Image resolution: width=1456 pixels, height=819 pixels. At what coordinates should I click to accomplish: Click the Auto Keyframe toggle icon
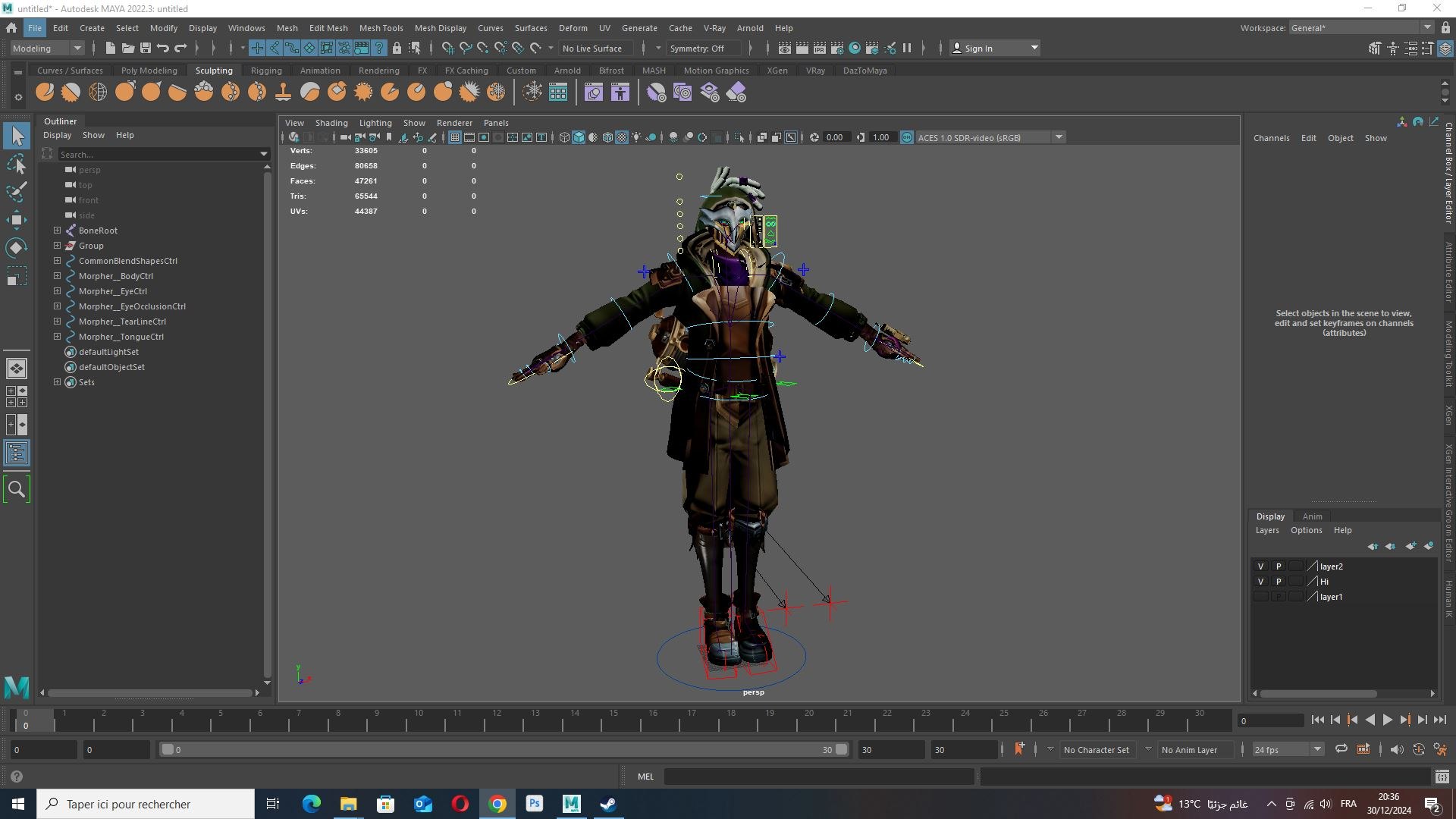pyautogui.click(x=1418, y=749)
